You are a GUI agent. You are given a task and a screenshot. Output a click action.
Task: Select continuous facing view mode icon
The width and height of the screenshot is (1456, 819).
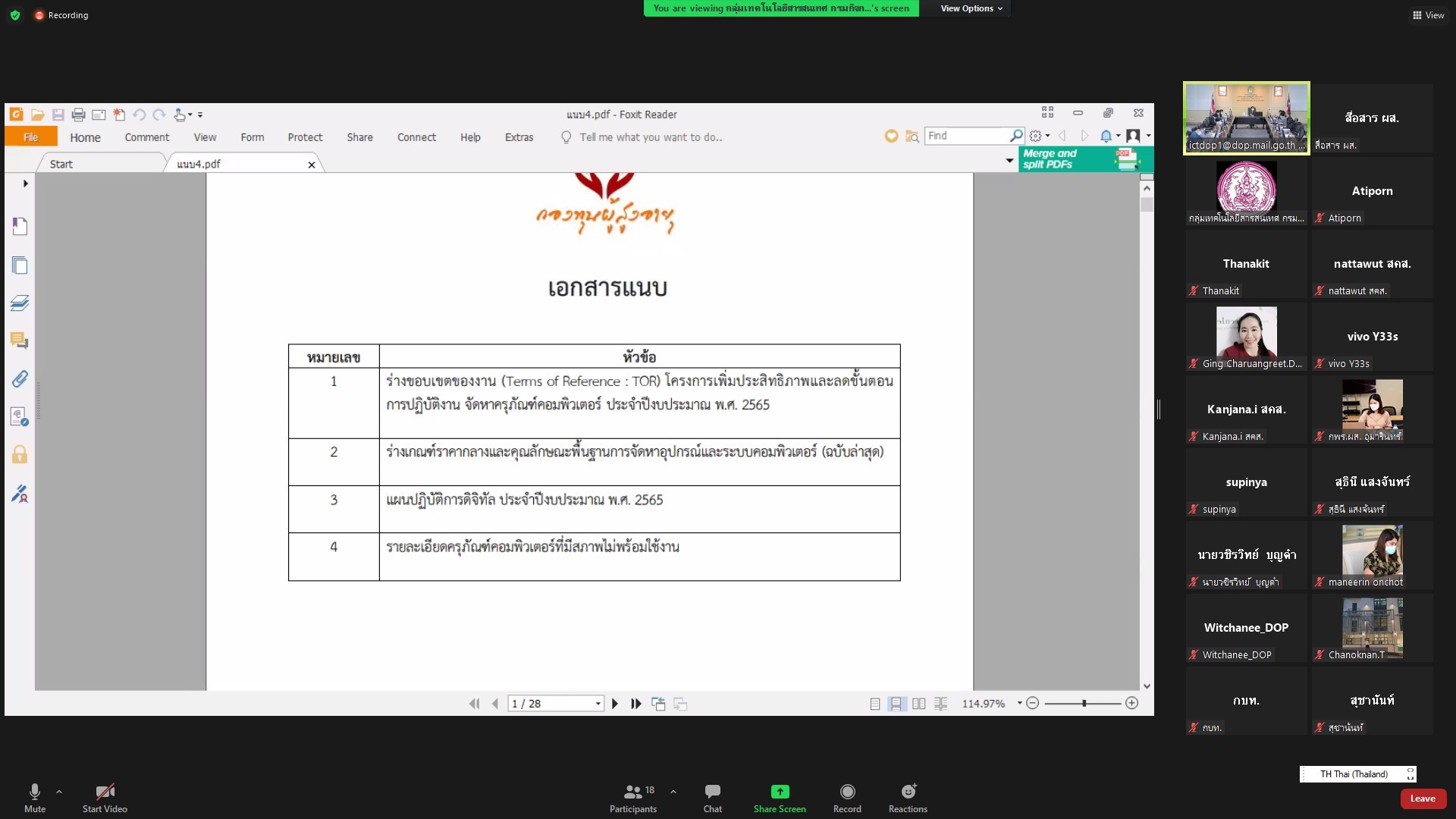[941, 704]
